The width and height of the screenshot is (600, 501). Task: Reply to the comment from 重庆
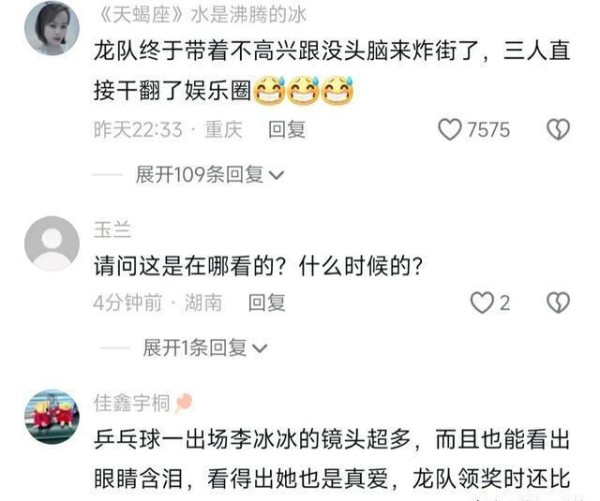[287, 129]
